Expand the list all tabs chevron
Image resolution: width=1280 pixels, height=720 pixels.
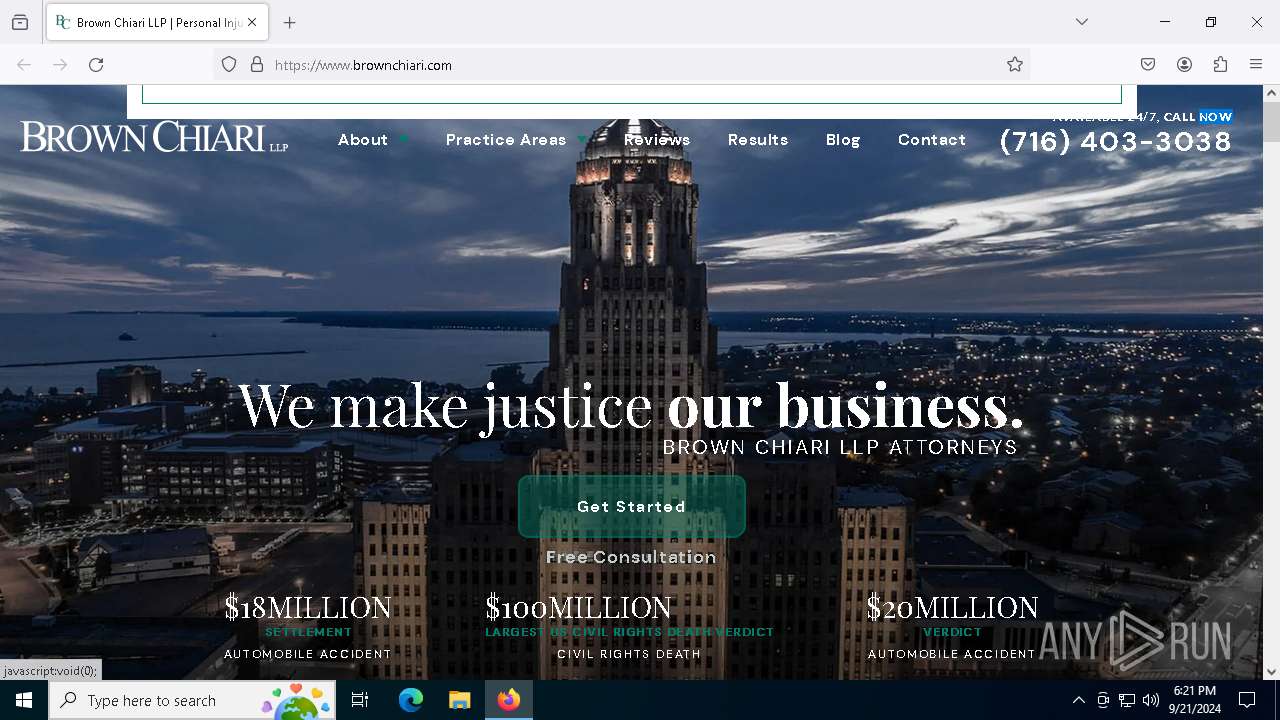point(1082,22)
